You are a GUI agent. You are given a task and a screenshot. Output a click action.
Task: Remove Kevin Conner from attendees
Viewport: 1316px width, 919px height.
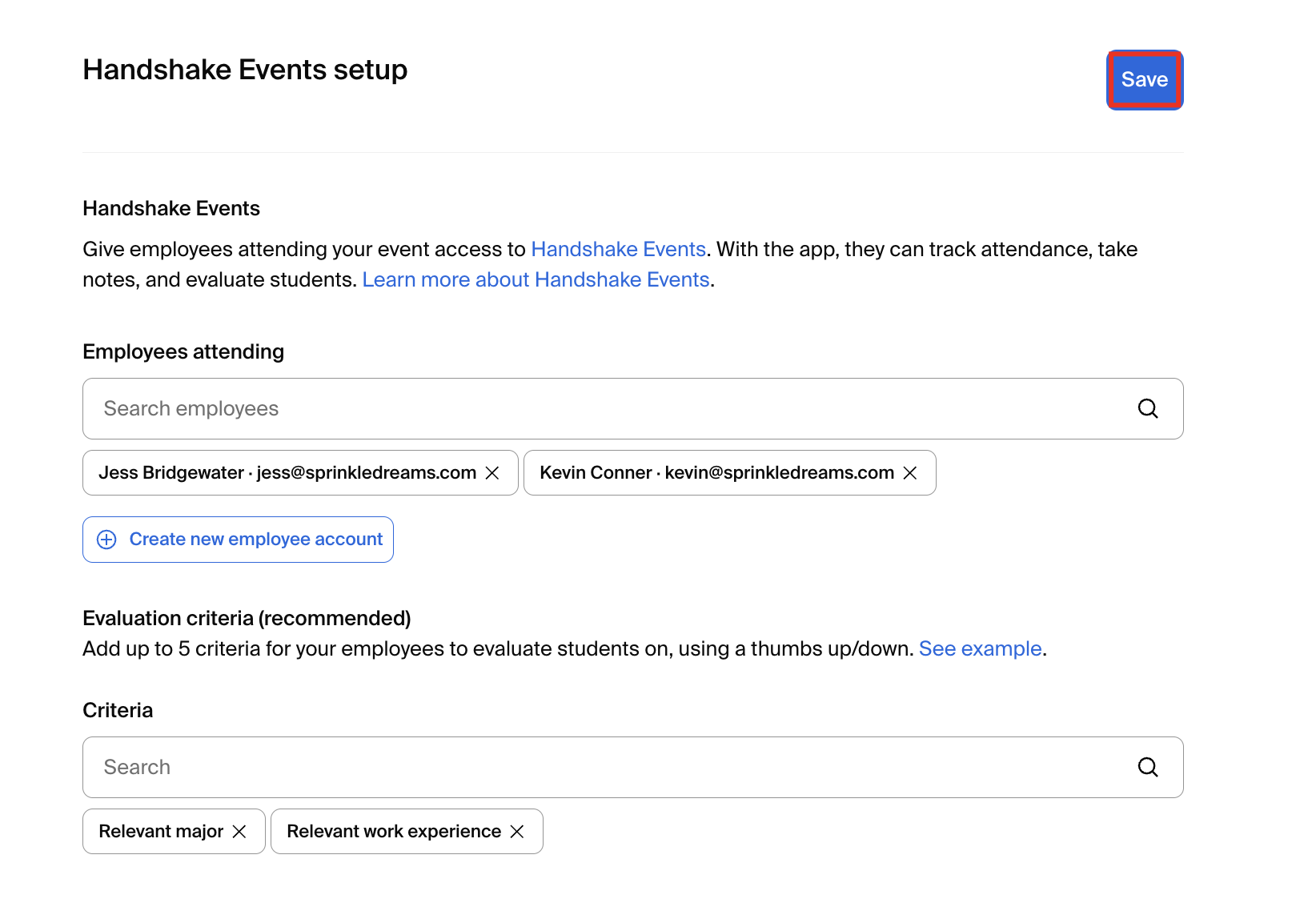[x=910, y=472]
